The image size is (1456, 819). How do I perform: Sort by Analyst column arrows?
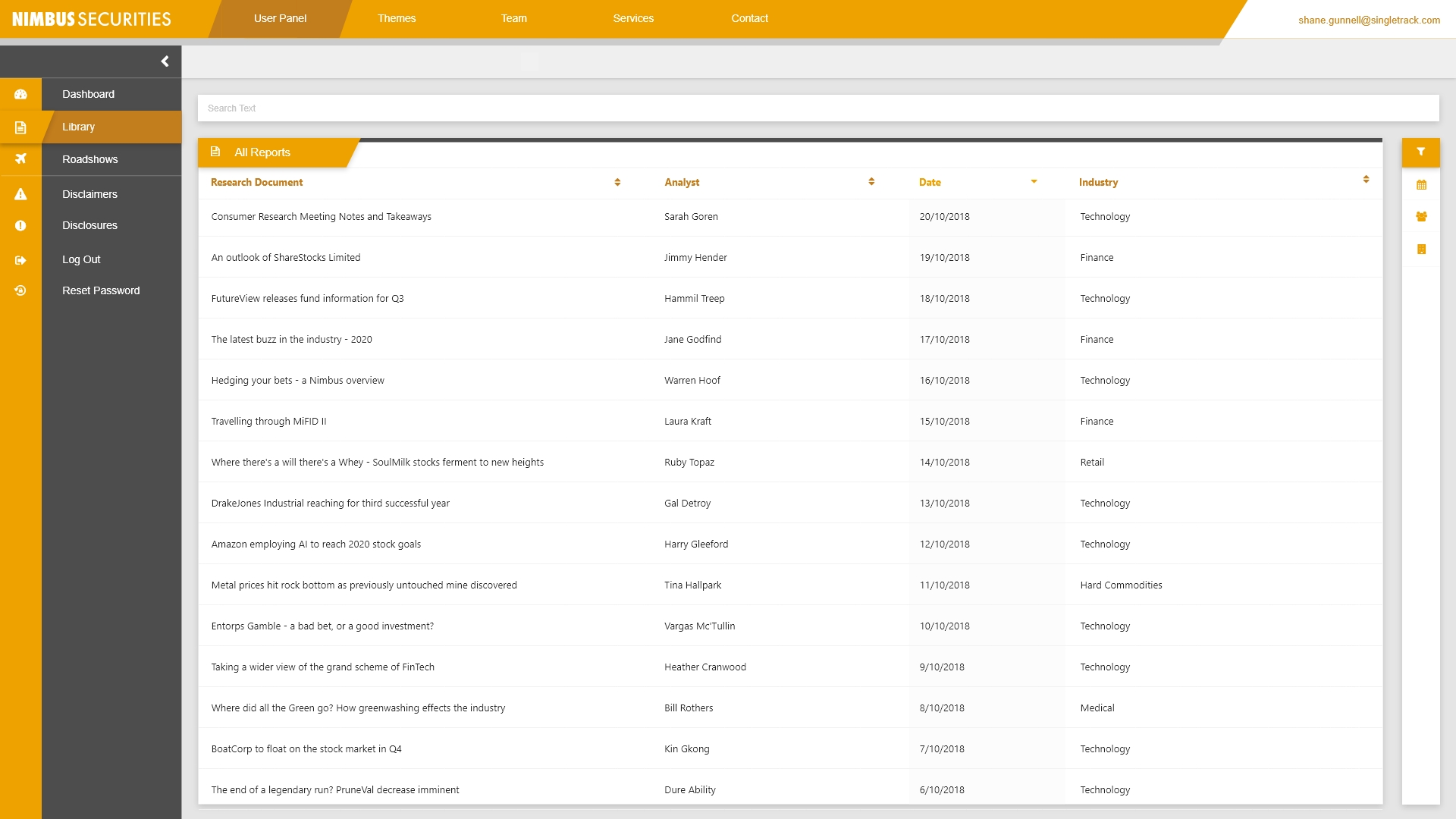[x=871, y=182]
